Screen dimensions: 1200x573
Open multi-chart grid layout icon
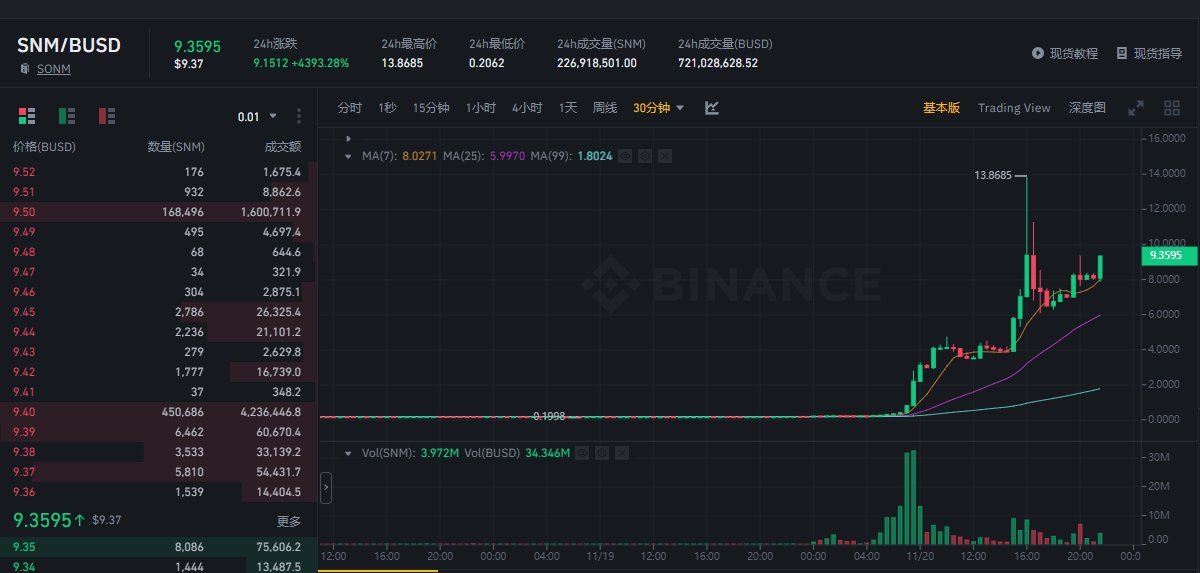[x=1172, y=108]
